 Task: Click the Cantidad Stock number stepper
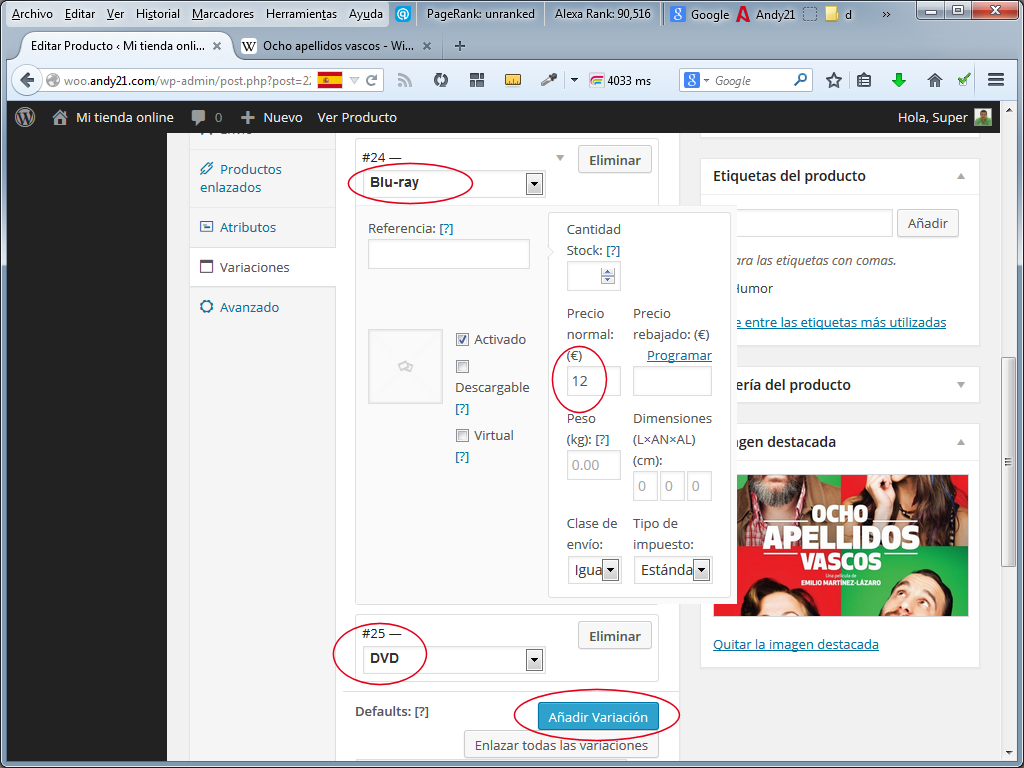tap(607, 276)
